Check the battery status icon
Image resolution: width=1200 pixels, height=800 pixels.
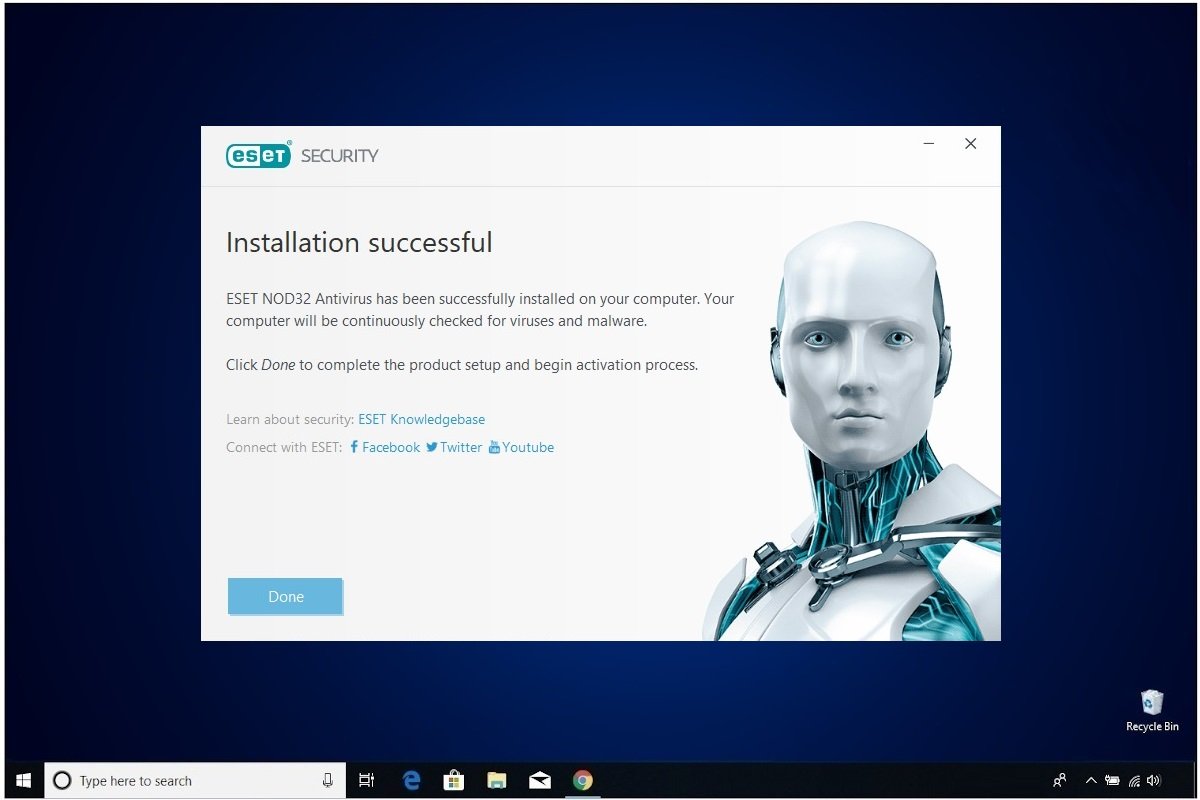click(x=1112, y=781)
